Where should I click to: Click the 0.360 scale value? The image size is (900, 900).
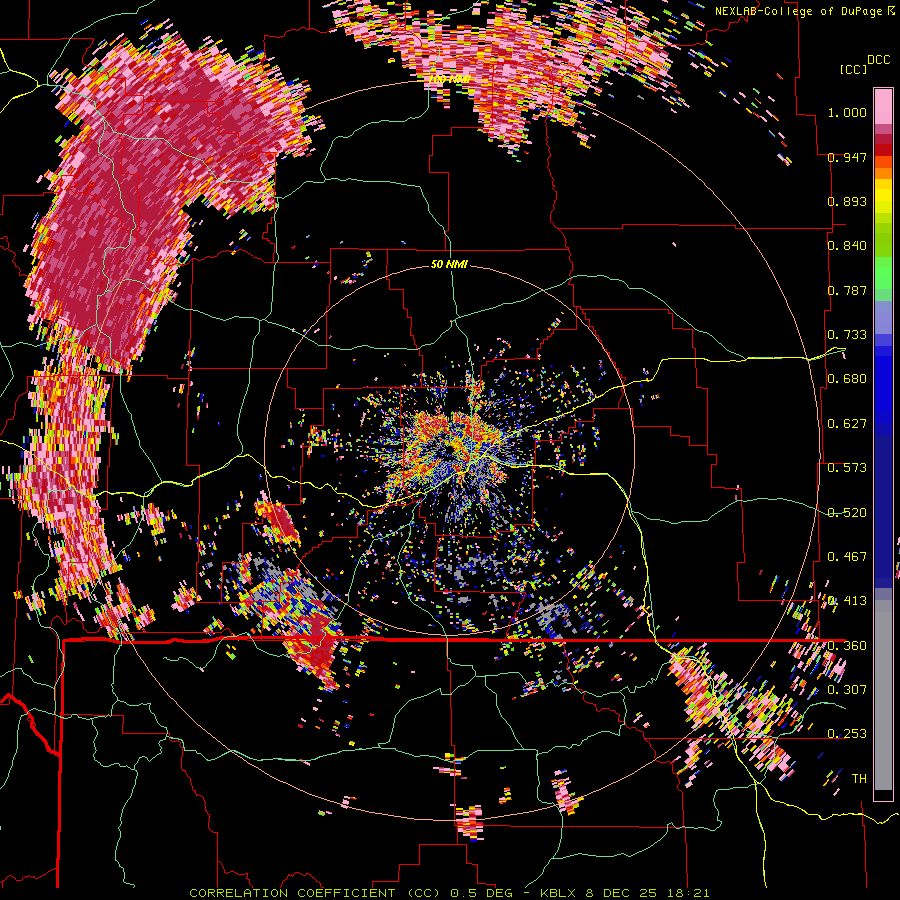tap(847, 645)
